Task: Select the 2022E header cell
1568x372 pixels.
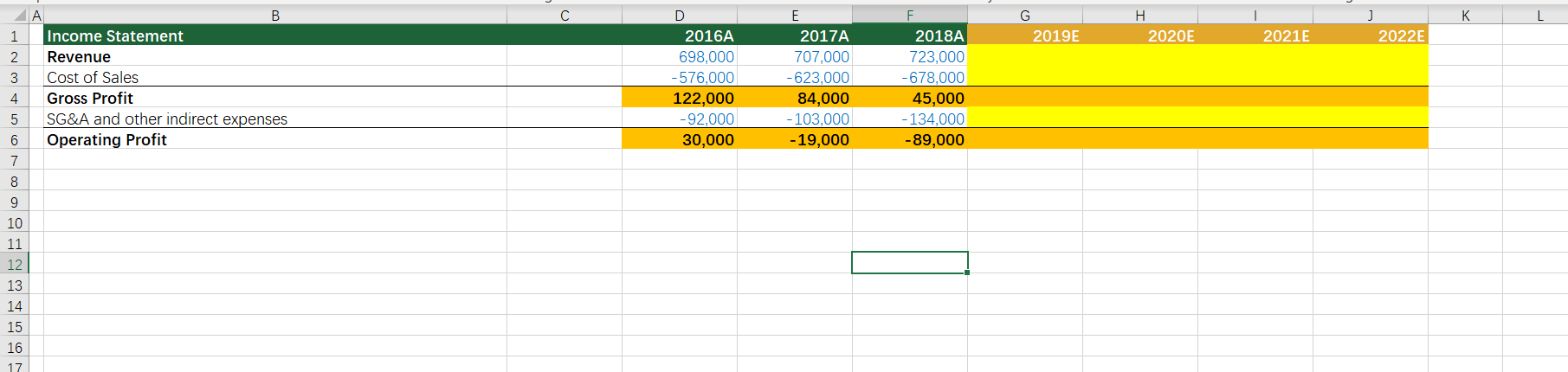Action: coord(1371,35)
